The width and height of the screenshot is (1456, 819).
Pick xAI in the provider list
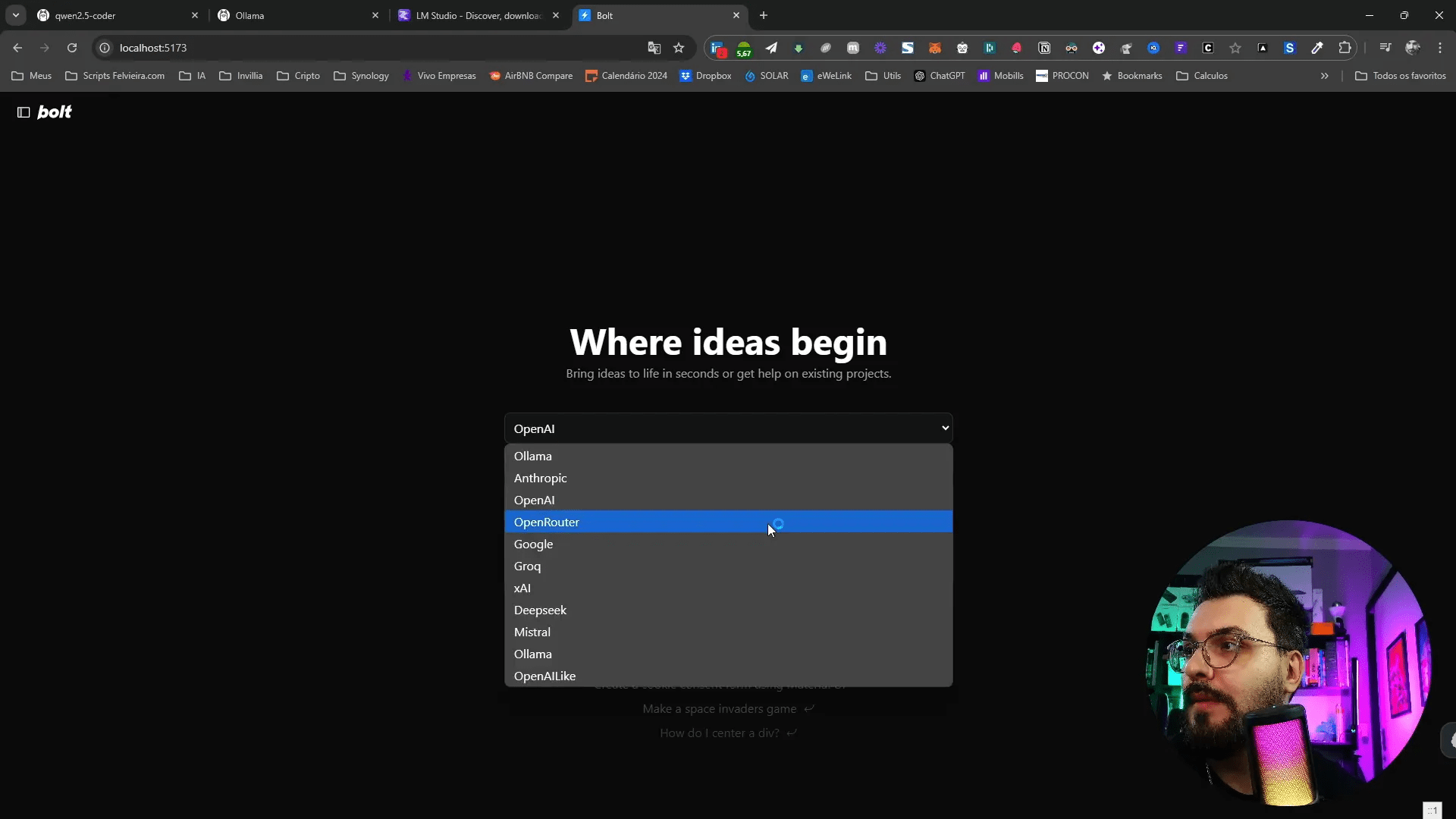tap(728, 588)
